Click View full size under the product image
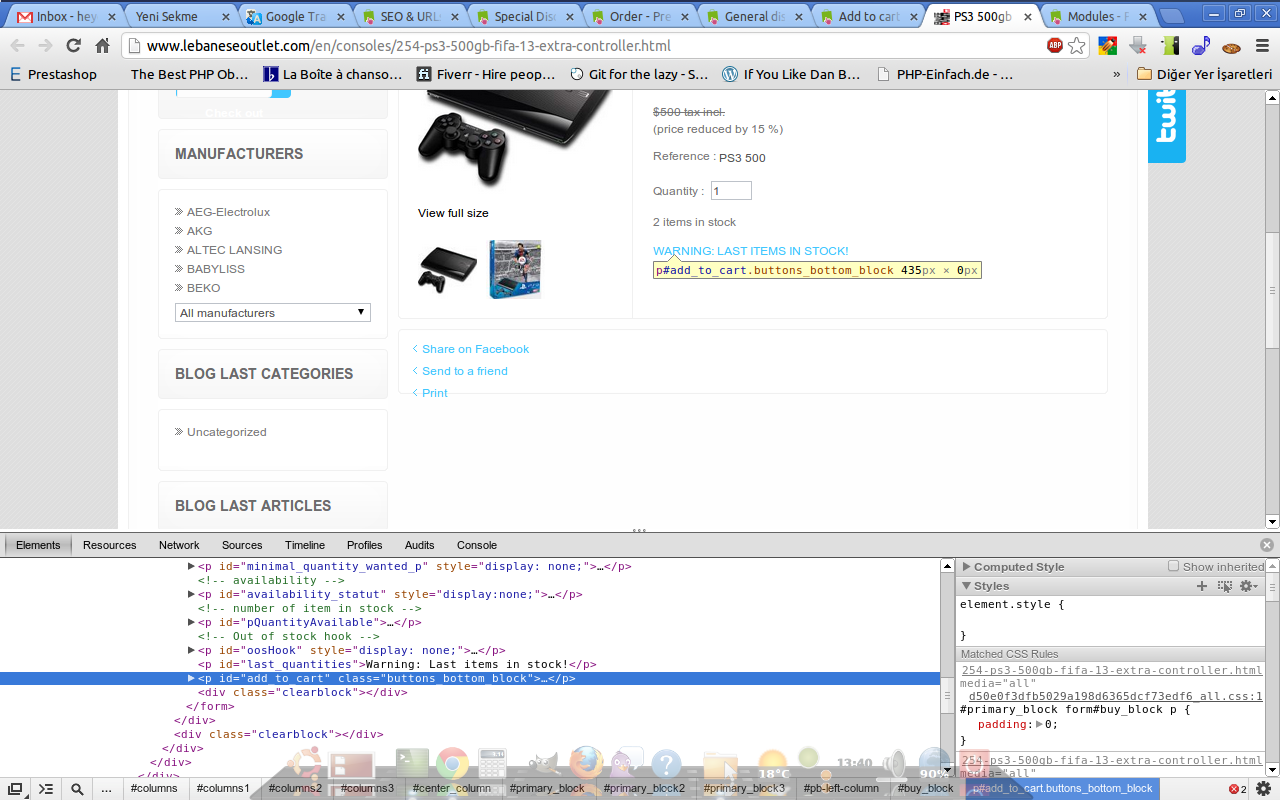This screenshot has height=800, width=1280. [453, 213]
